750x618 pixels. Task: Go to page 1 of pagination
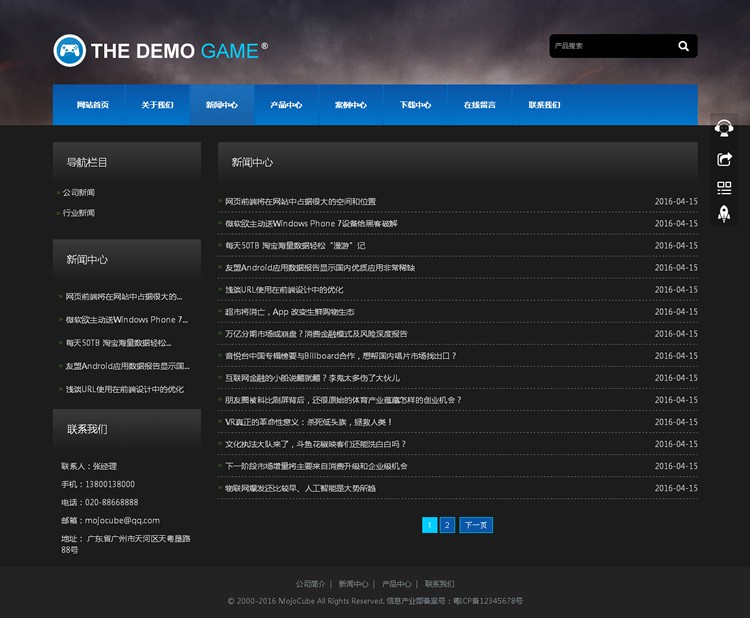pyautogui.click(x=430, y=525)
